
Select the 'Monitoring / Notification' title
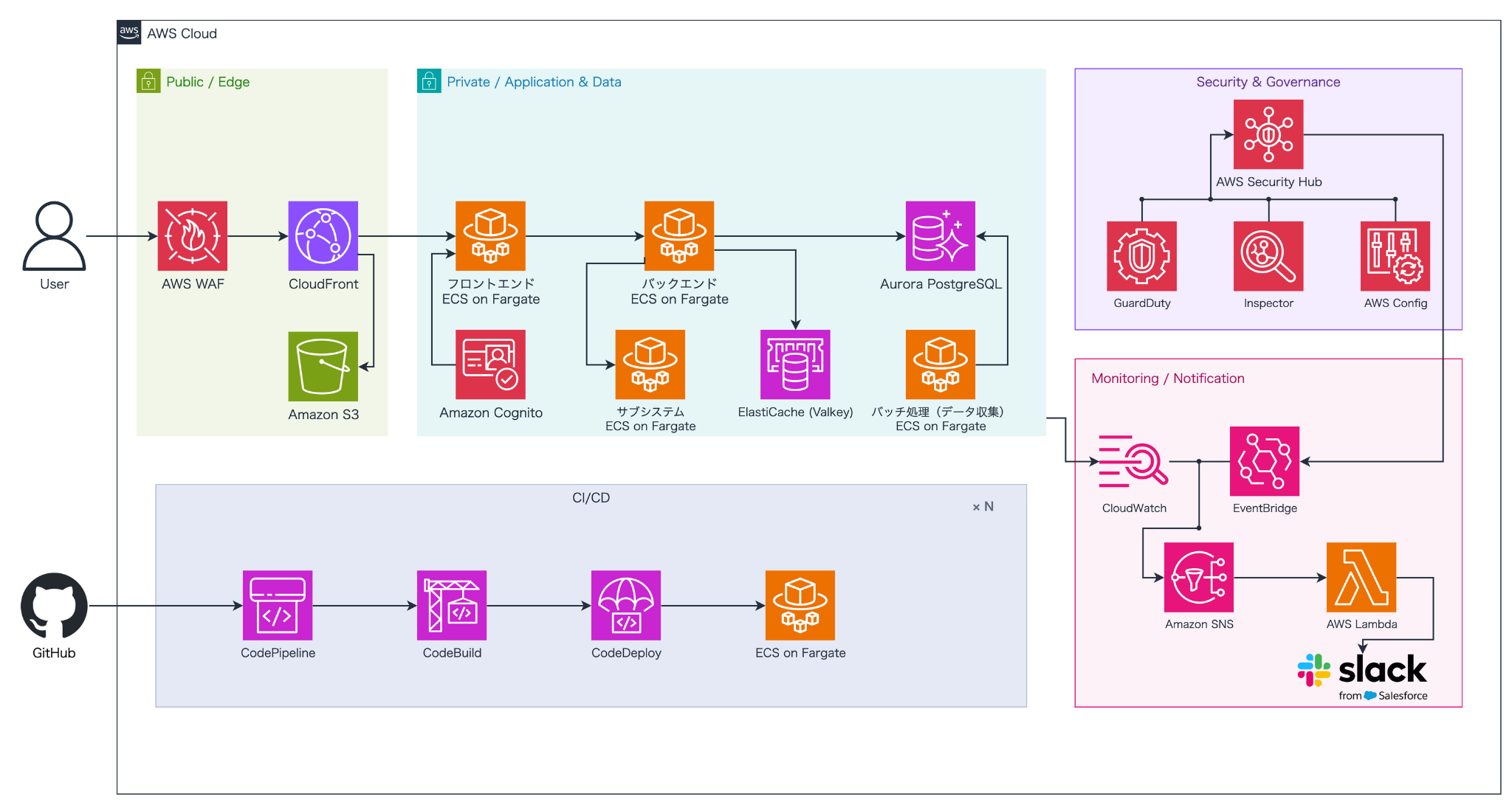pyautogui.click(x=1168, y=379)
